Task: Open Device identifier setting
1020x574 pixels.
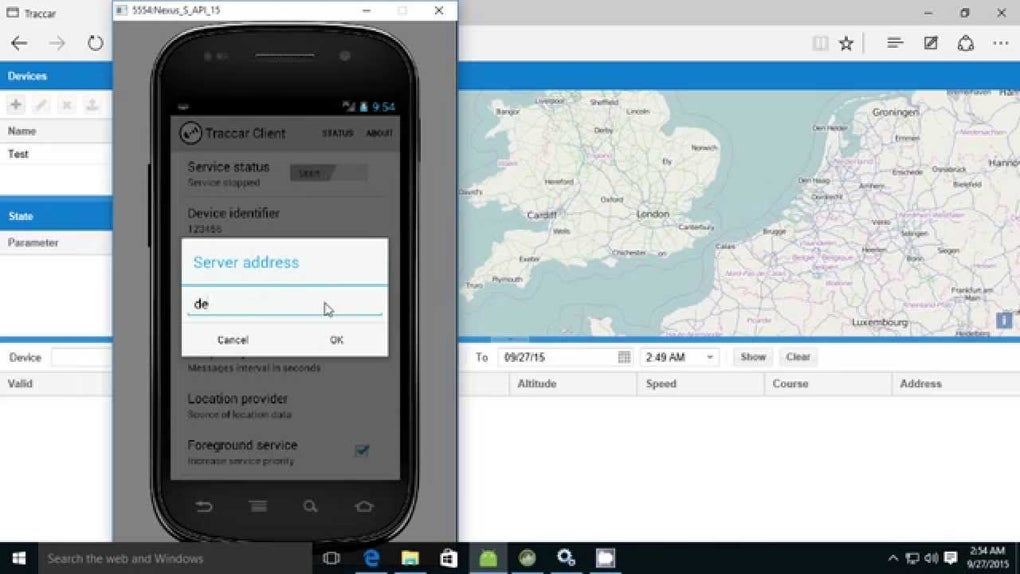Action: 284,220
